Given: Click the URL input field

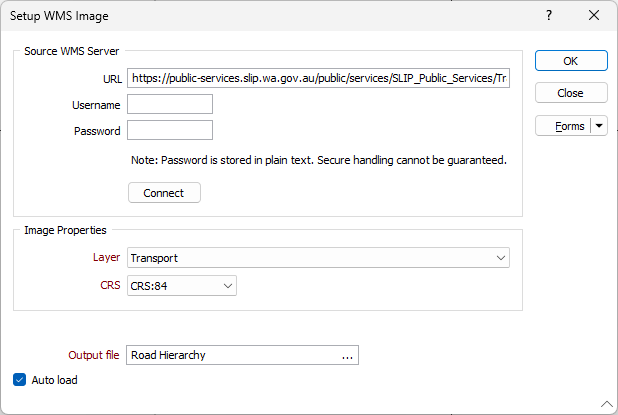Looking at the screenshot, I should tap(319, 78).
